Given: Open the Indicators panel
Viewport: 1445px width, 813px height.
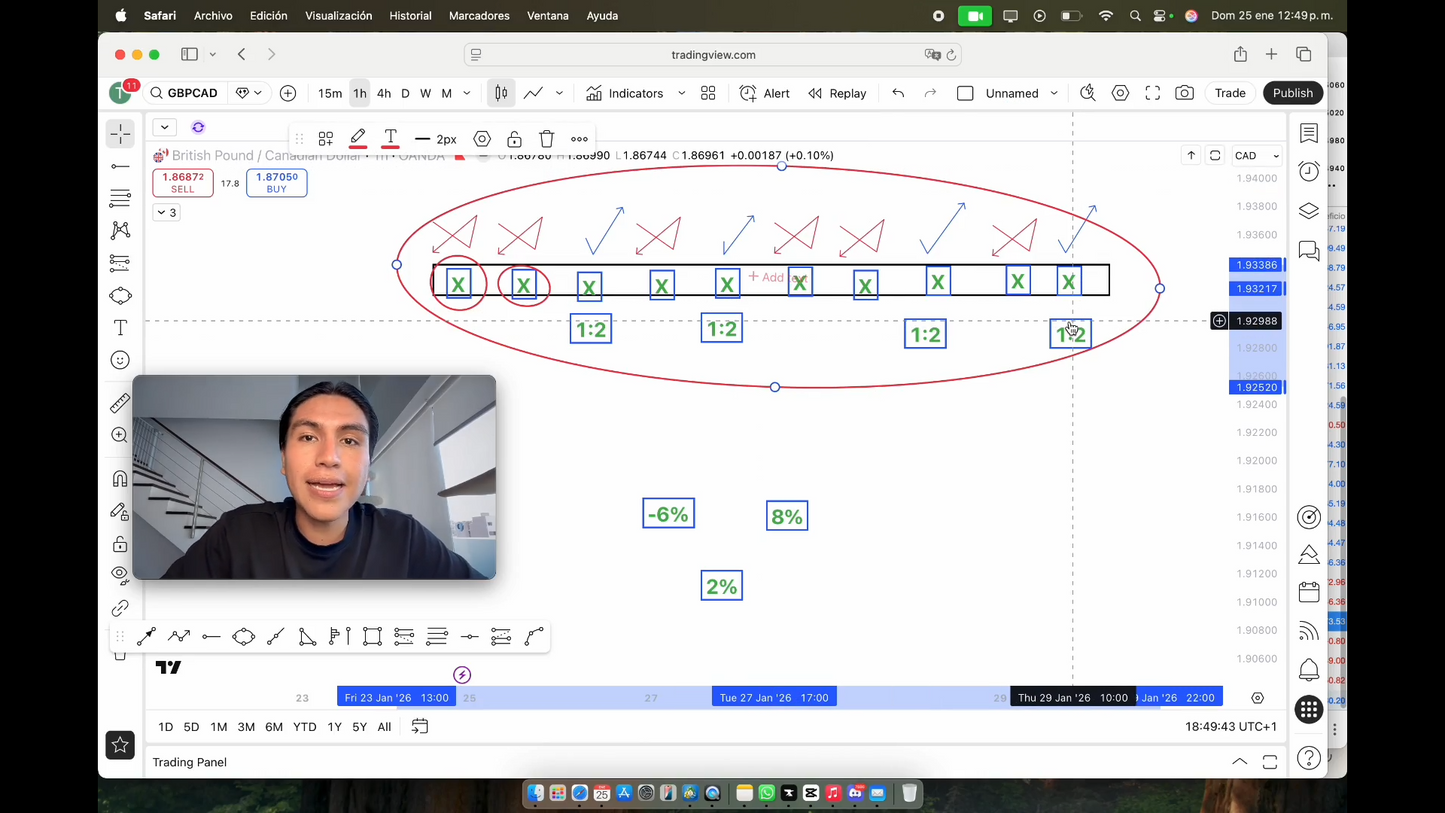Looking at the screenshot, I should pos(625,93).
